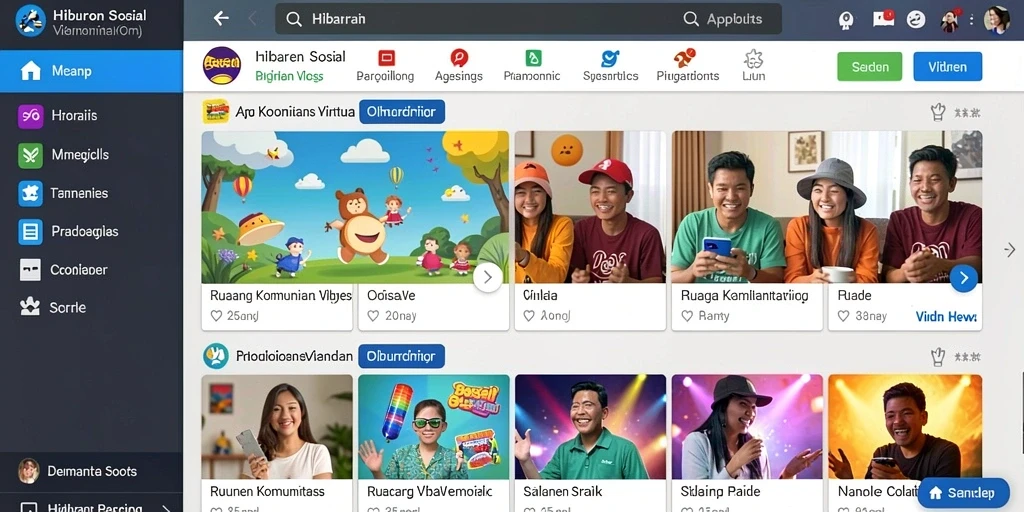Open the Piugardionts tab
The image size is (1024, 512).
point(688,67)
